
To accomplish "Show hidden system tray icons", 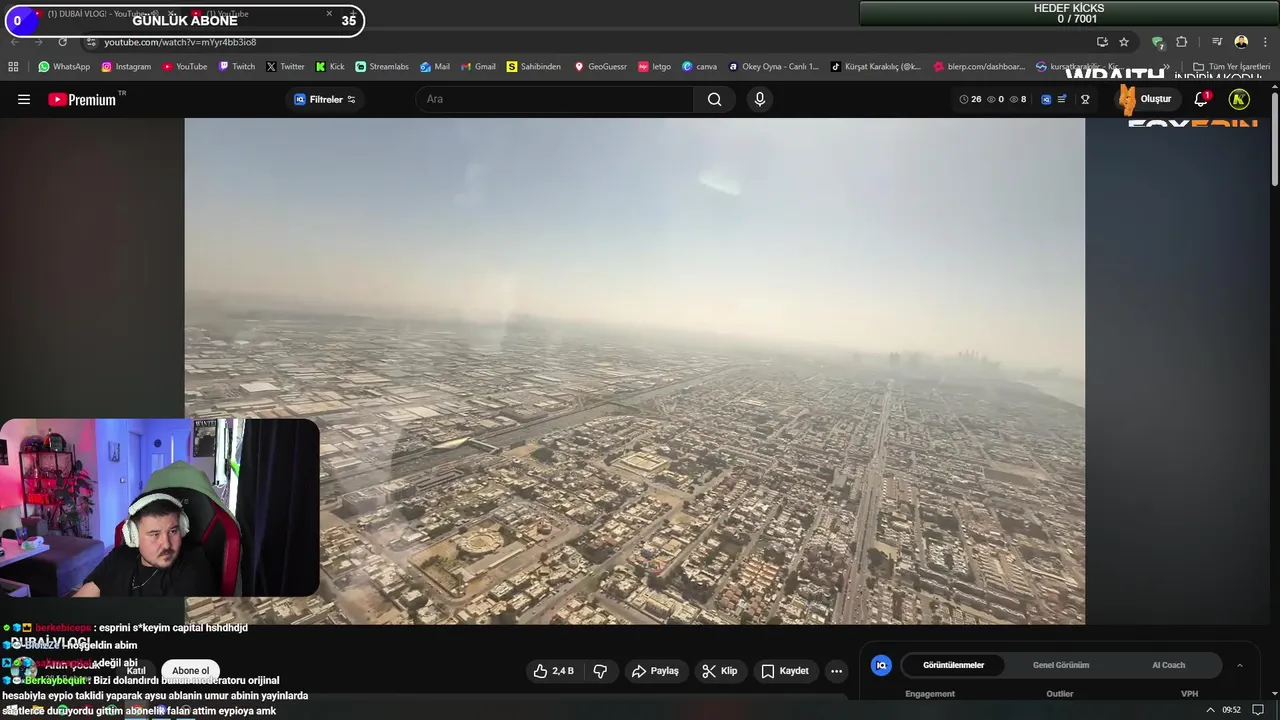I will tap(1210, 710).
